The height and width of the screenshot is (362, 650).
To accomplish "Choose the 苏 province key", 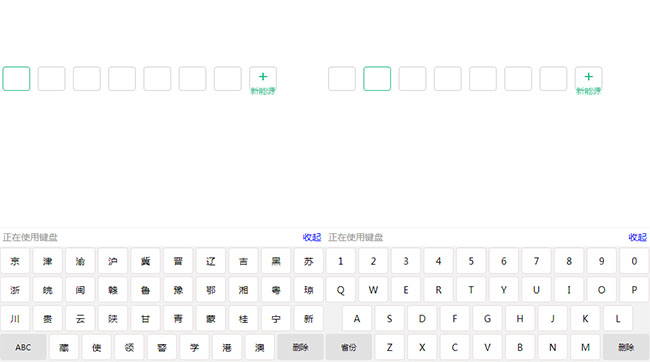I will click(x=308, y=261).
